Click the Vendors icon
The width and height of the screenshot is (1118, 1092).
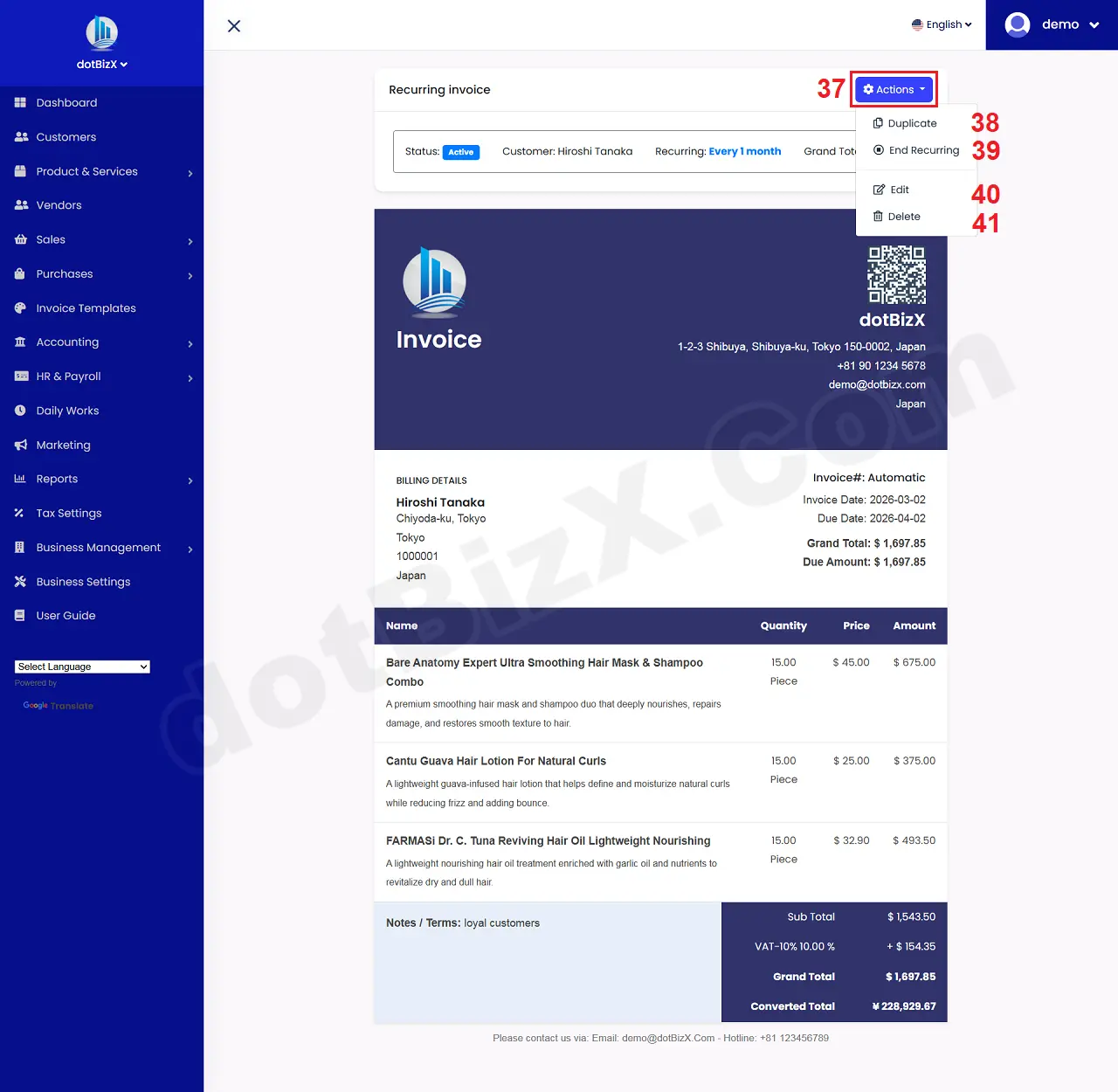click(x=20, y=204)
